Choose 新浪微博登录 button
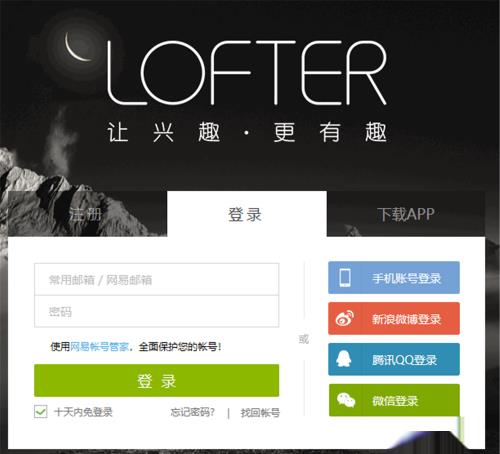This screenshot has height=454, width=500. pos(394,318)
